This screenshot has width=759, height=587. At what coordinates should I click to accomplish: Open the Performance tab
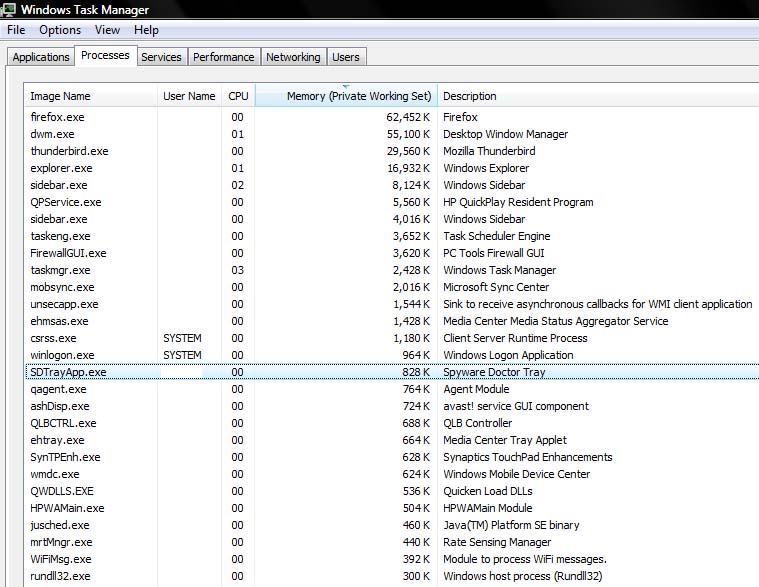tap(224, 57)
